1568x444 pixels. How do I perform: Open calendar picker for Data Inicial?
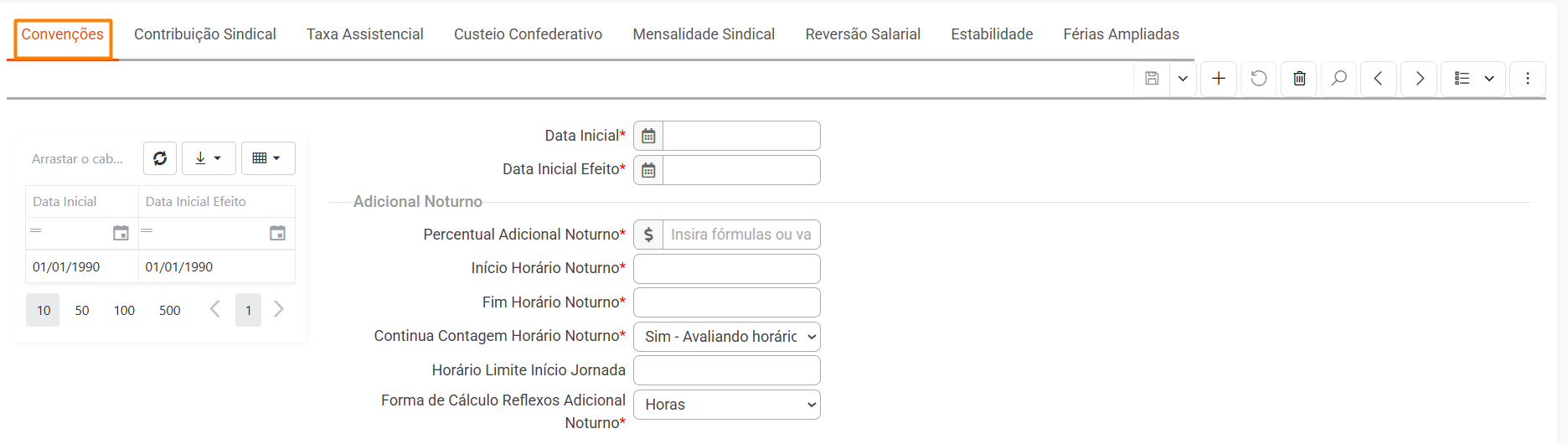pos(648,136)
